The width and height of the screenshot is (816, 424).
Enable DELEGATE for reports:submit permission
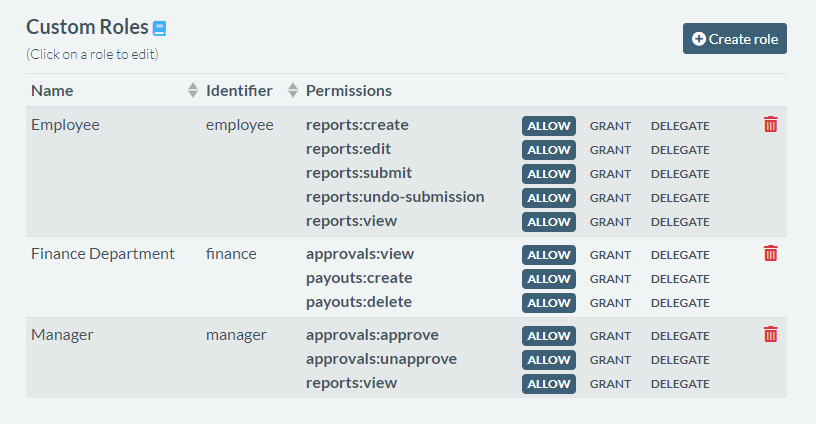680,174
